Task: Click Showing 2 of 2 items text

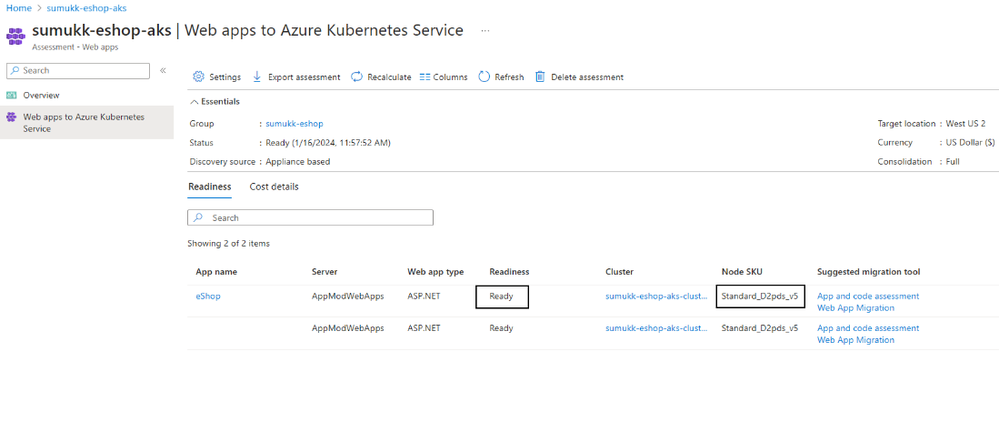Action: [228, 243]
